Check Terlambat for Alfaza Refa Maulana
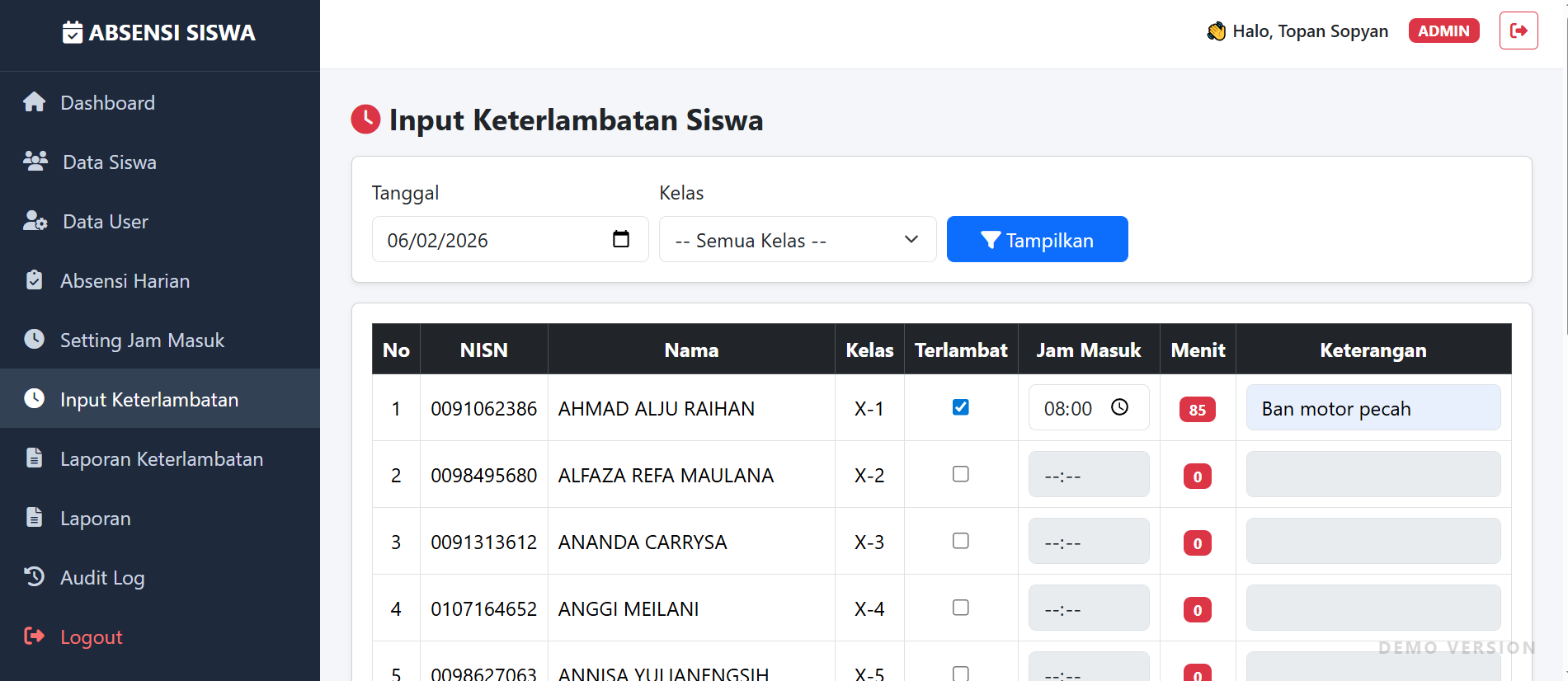1568x681 pixels. [x=960, y=474]
